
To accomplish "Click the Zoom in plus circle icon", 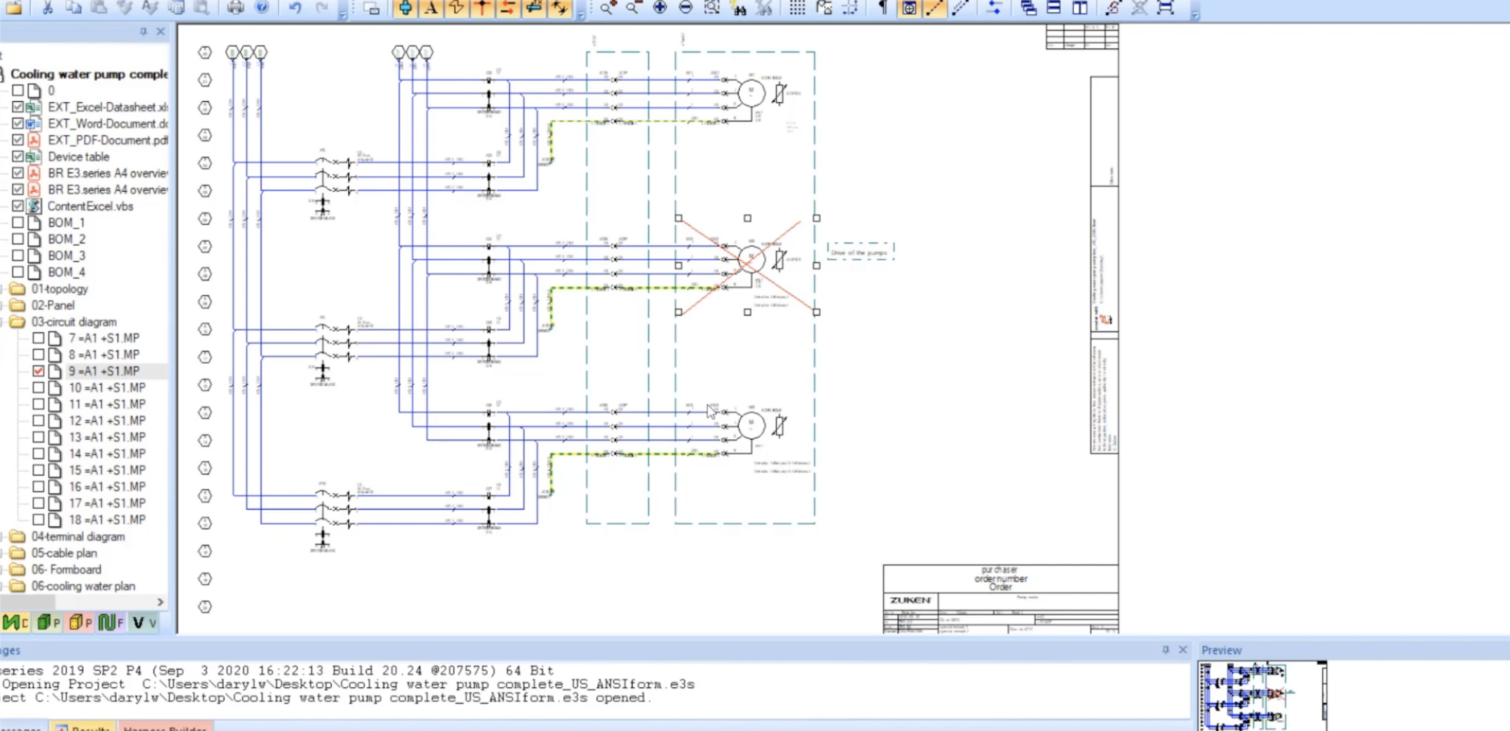I will [660, 8].
